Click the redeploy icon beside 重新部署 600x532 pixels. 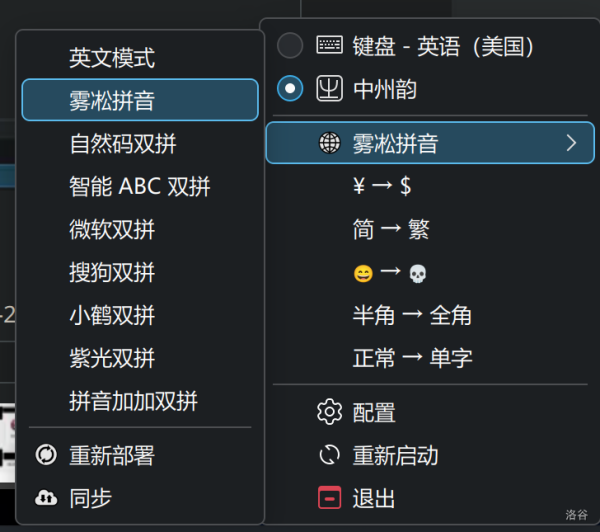click(x=46, y=455)
